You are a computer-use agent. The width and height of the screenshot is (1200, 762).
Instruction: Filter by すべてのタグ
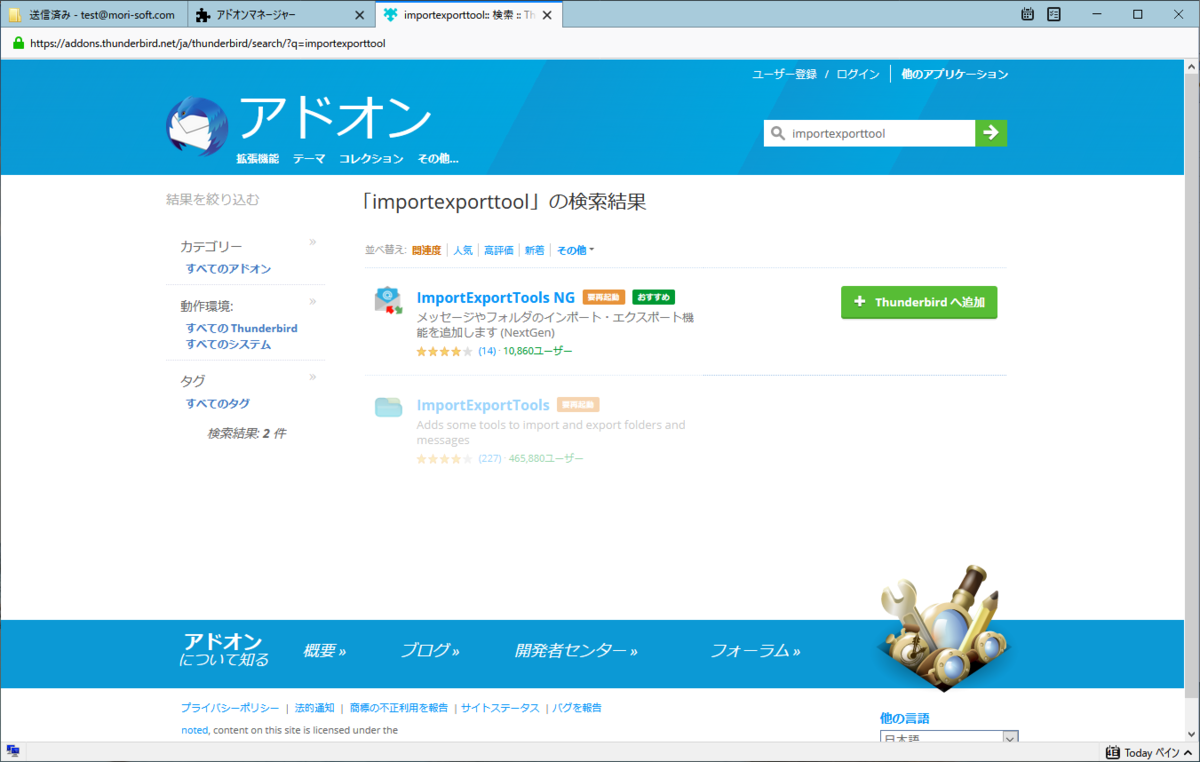[x=218, y=403]
